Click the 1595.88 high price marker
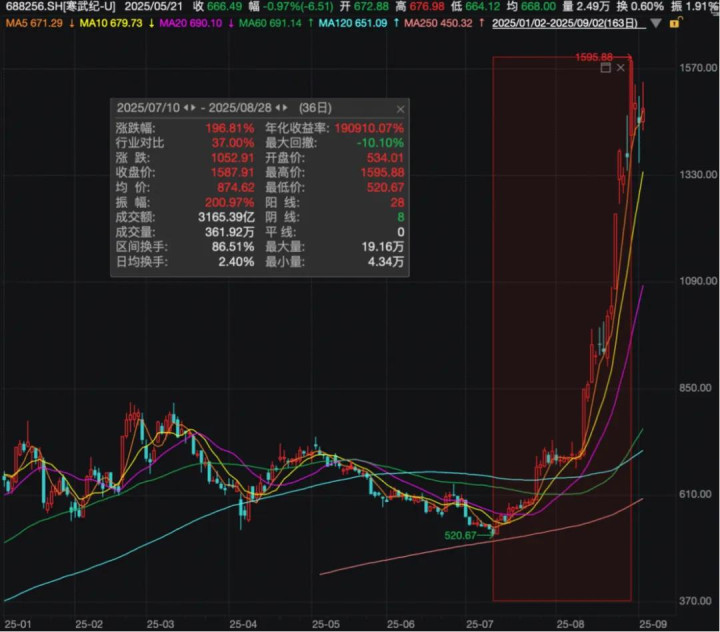 [594, 57]
